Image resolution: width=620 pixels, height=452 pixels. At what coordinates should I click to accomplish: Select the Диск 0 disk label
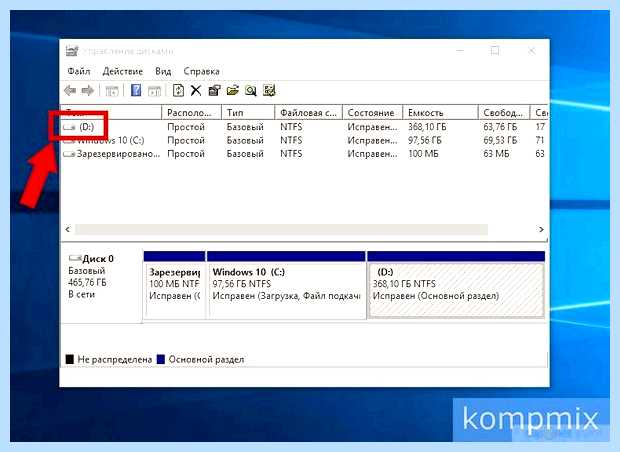coord(98,259)
